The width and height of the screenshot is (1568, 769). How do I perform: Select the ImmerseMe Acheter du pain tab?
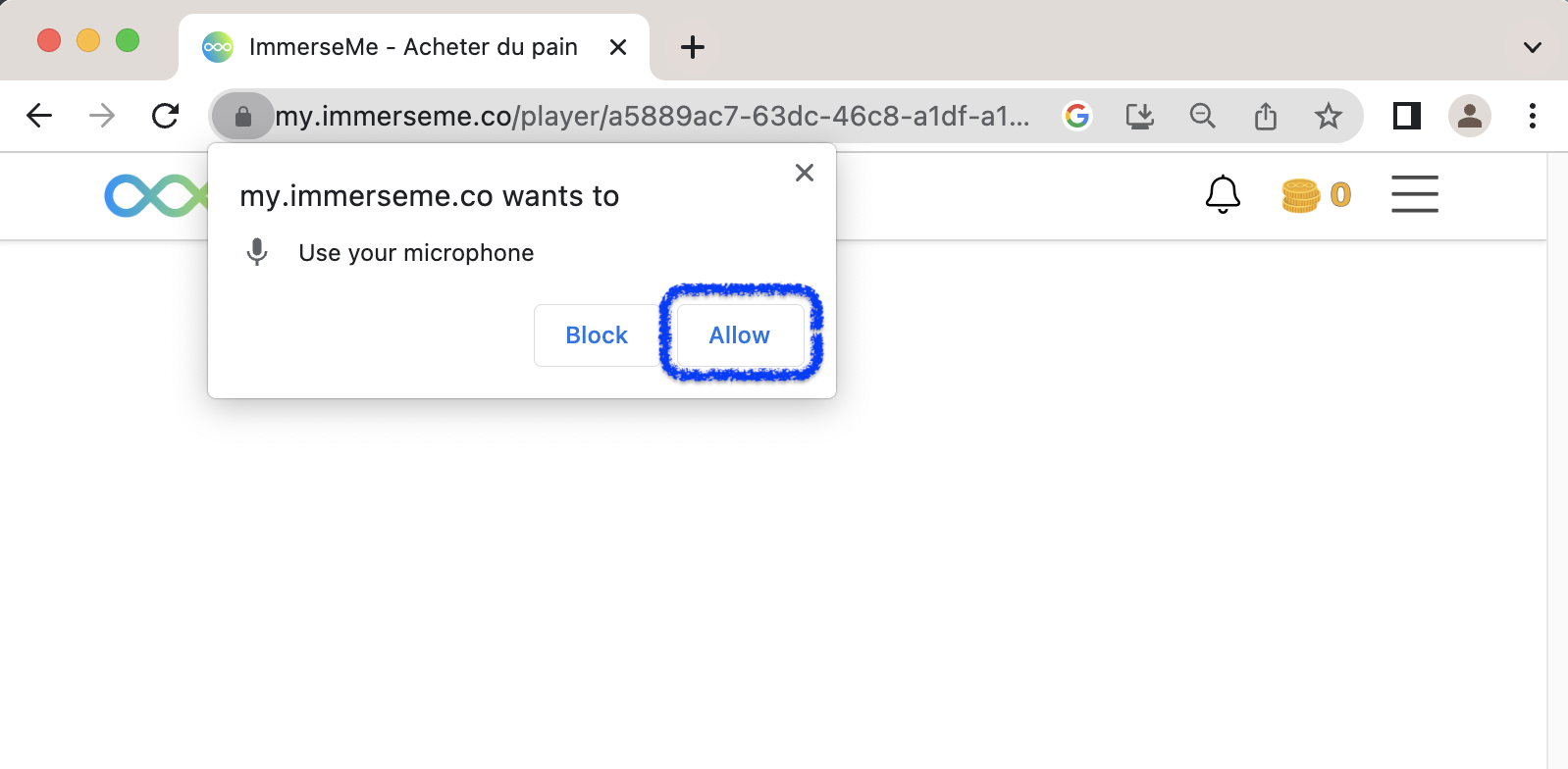[412, 46]
